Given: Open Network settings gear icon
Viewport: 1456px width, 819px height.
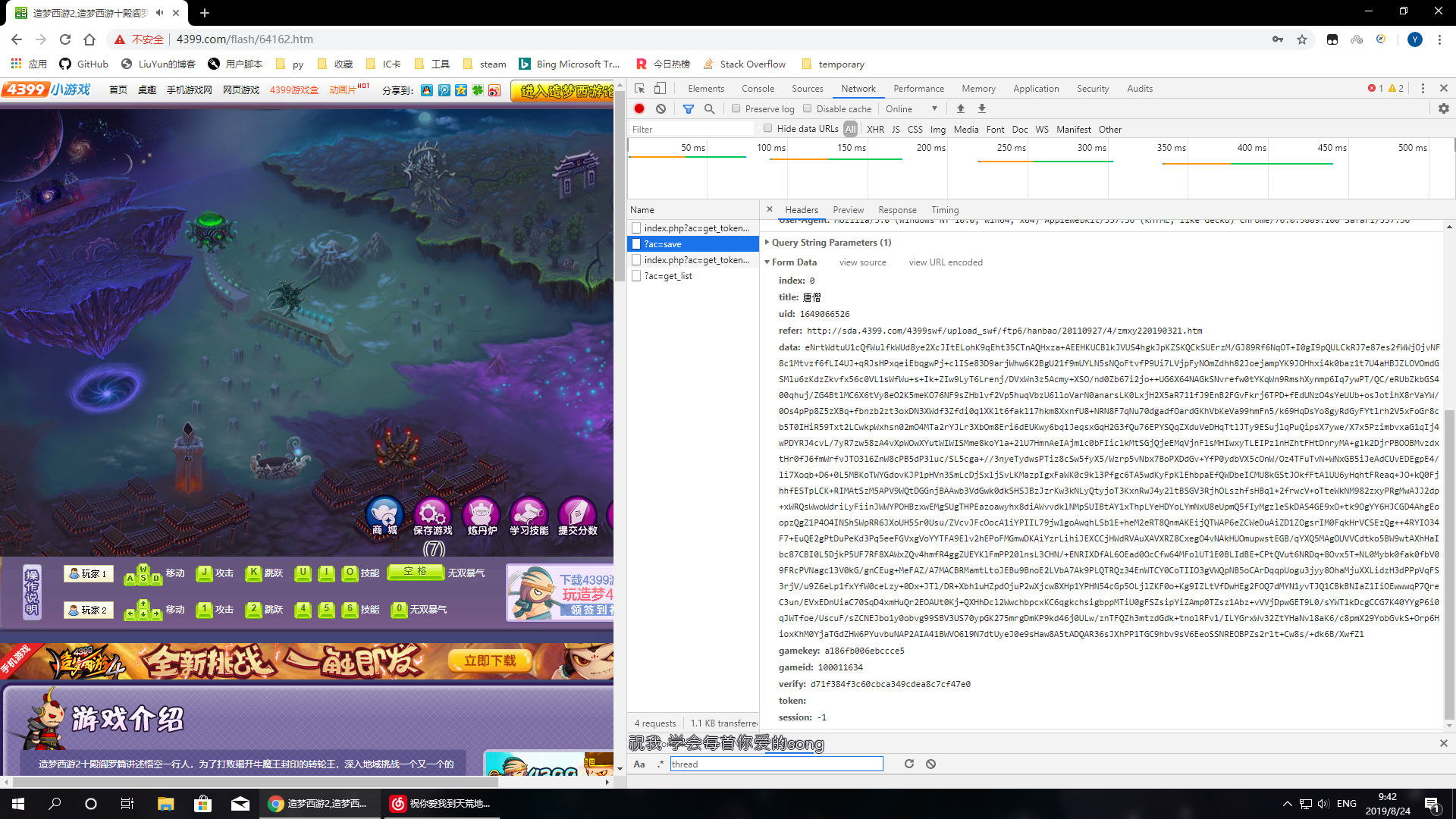Looking at the screenshot, I should pyautogui.click(x=1444, y=108).
